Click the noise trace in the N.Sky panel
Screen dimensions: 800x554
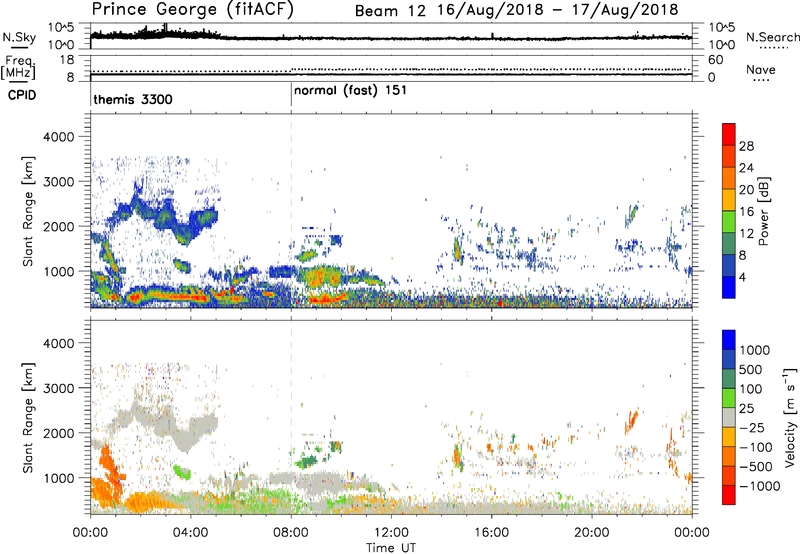coord(391,37)
